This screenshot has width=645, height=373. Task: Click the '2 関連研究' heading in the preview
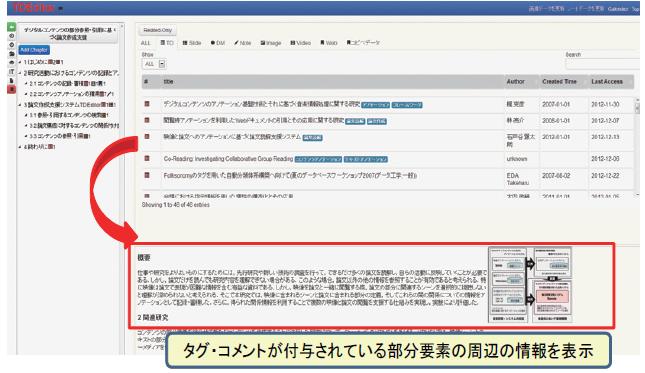(x=153, y=317)
